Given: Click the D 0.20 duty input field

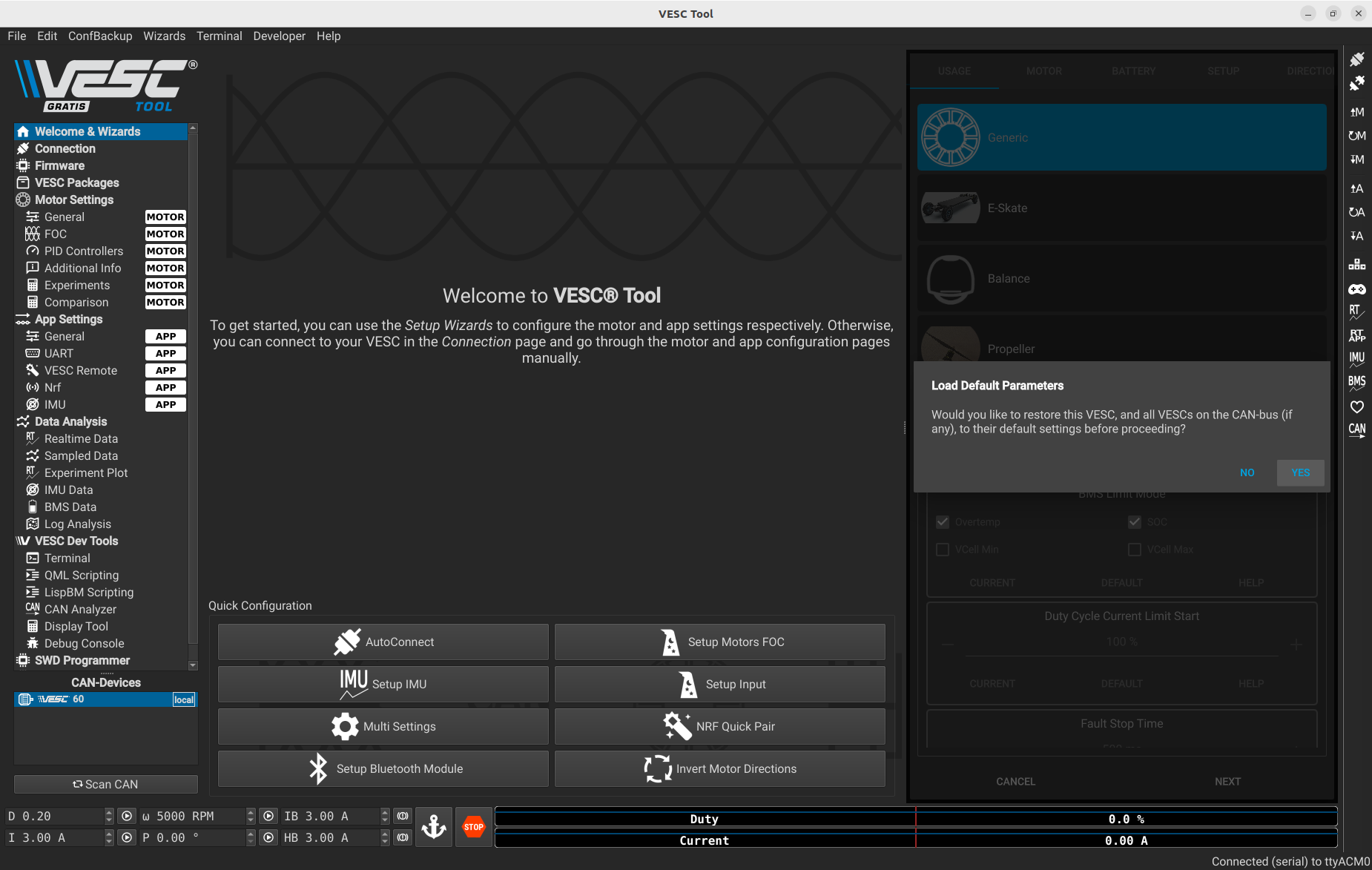Looking at the screenshot, I should pos(55,816).
